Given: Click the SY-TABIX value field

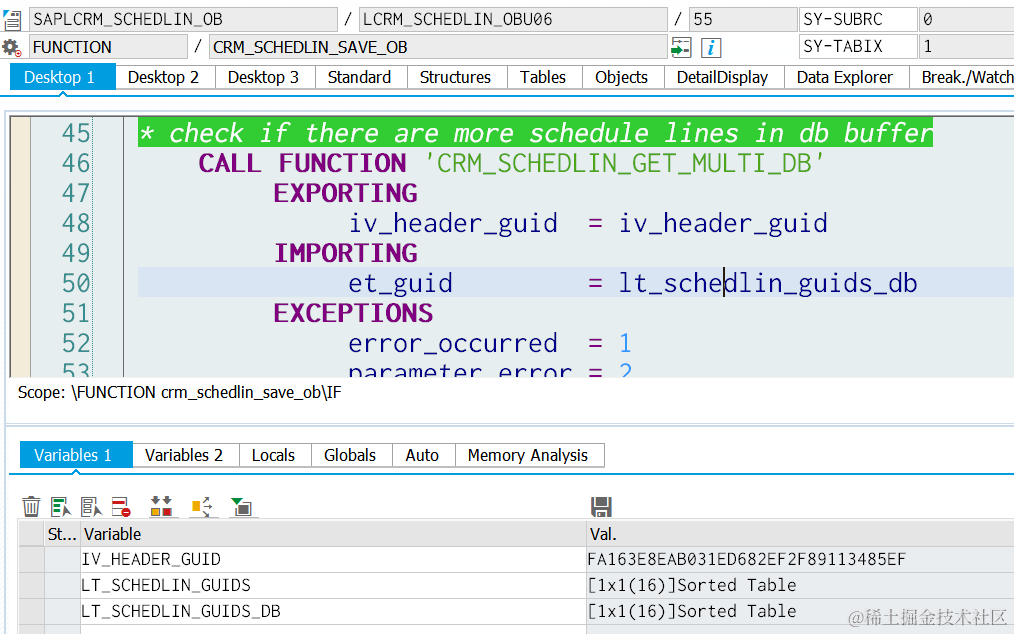Looking at the screenshot, I should [966, 47].
